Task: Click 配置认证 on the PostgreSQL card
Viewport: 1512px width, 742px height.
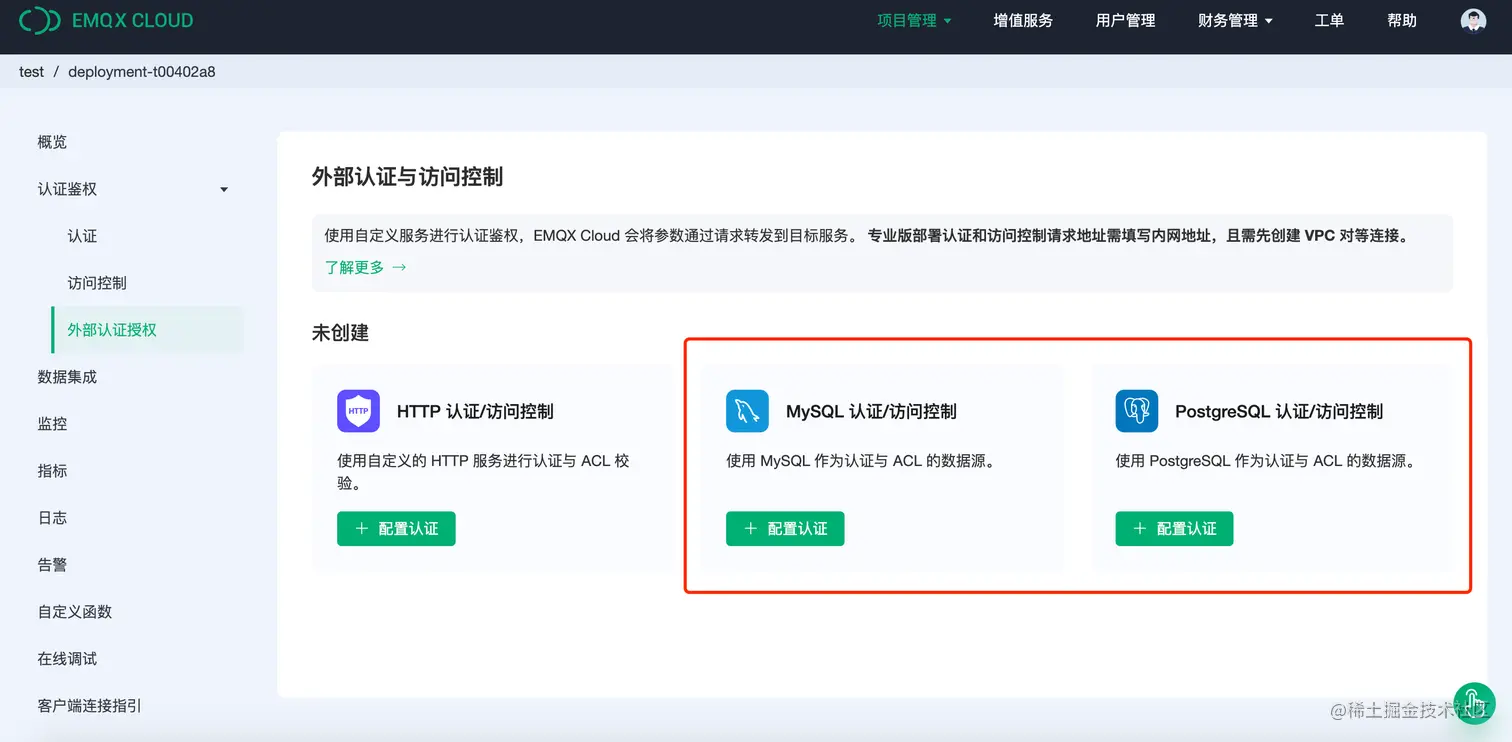Action: point(1174,528)
